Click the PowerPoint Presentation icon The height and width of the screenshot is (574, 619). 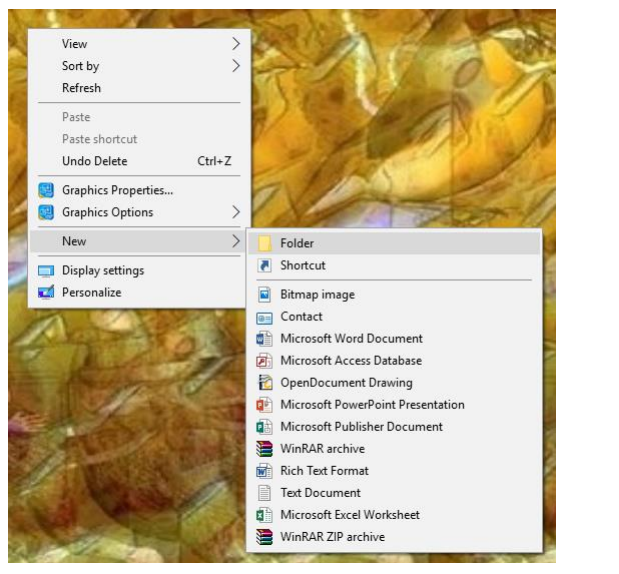click(264, 405)
